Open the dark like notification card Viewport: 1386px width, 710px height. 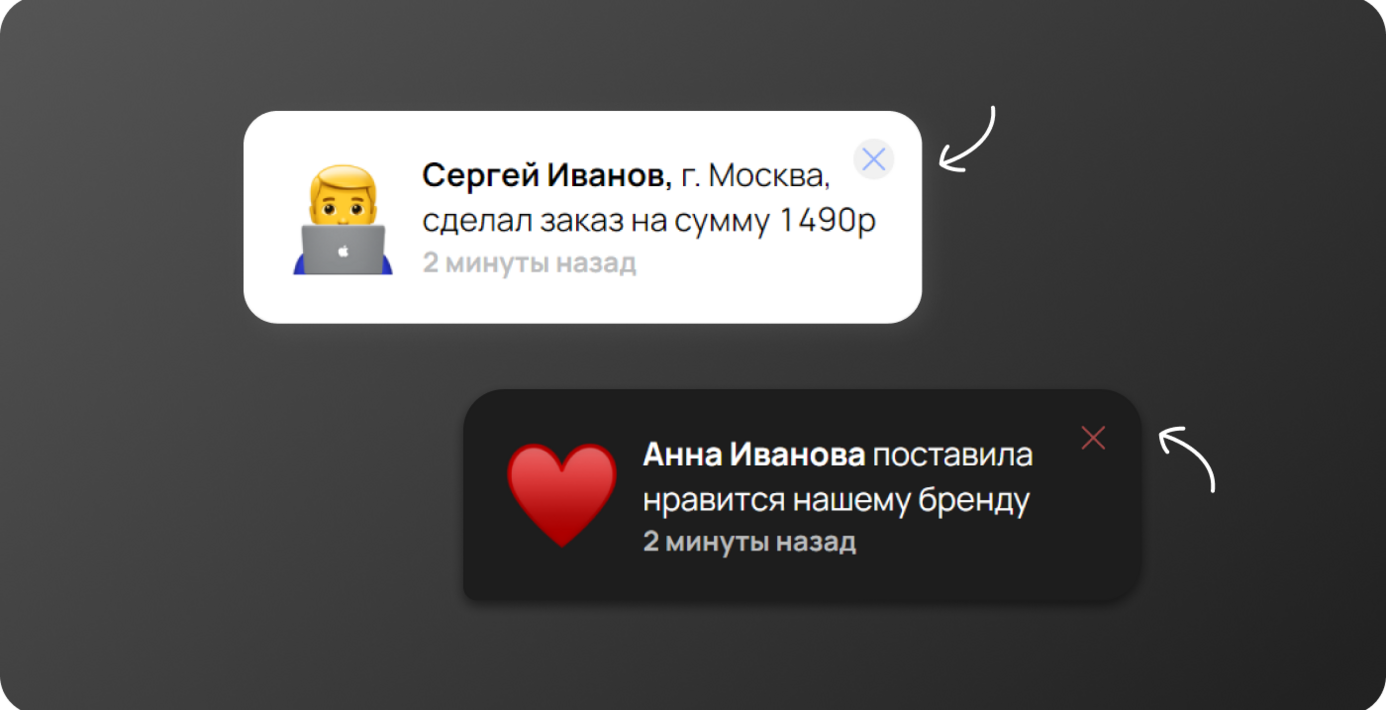pos(802,495)
